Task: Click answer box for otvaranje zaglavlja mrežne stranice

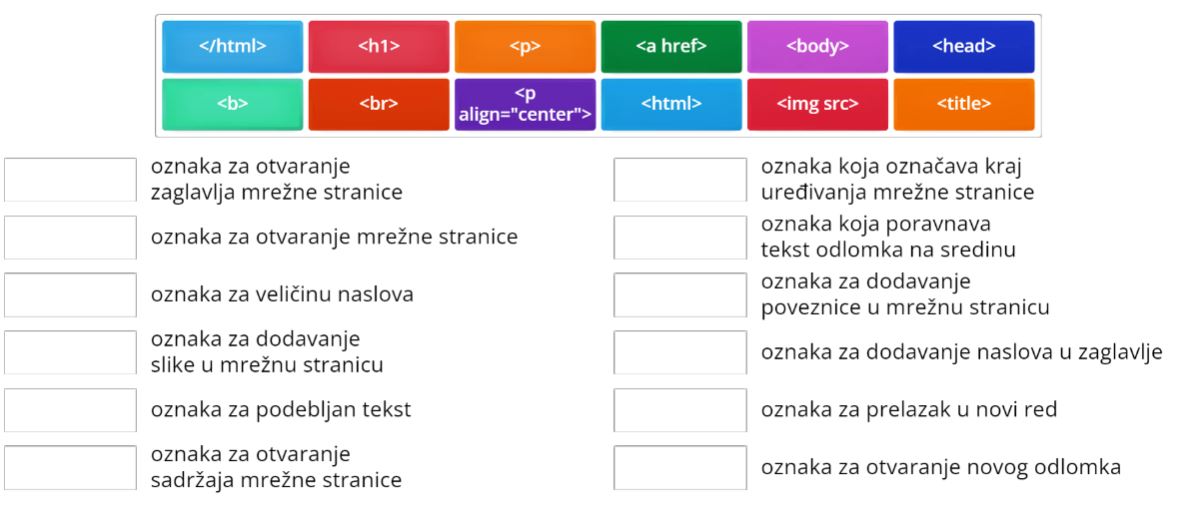Action: pyautogui.click(x=71, y=180)
